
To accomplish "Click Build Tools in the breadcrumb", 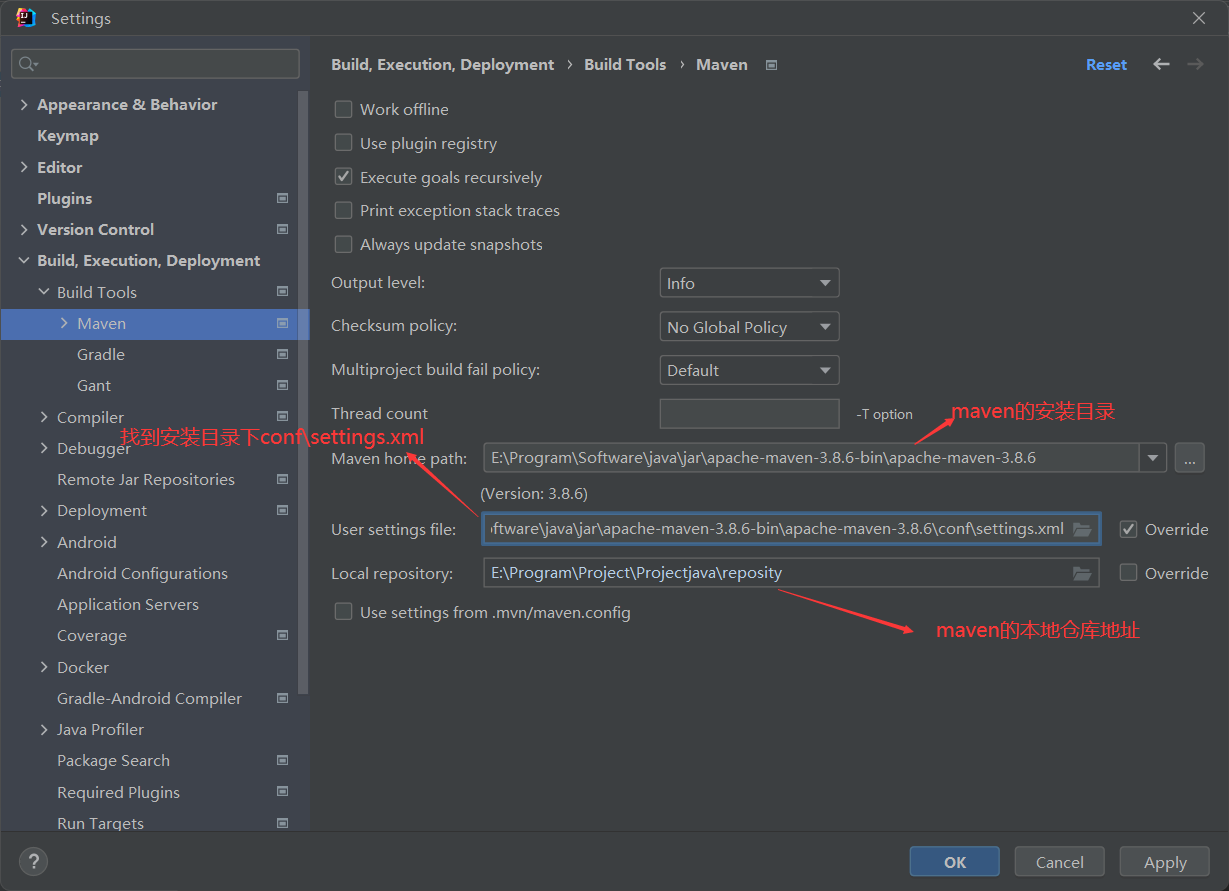I will (x=625, y=64).
